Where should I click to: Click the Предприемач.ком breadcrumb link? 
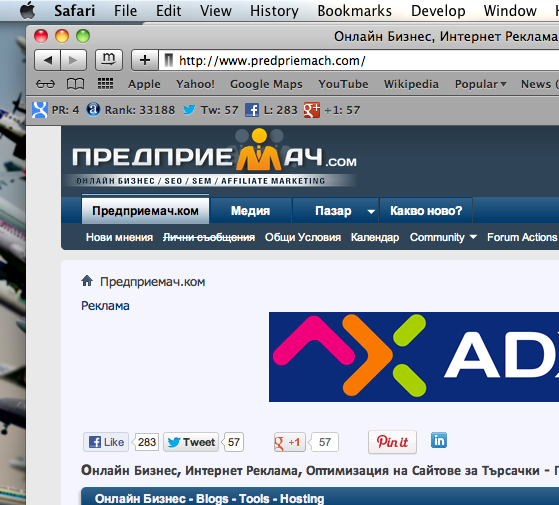click(153, 282)
